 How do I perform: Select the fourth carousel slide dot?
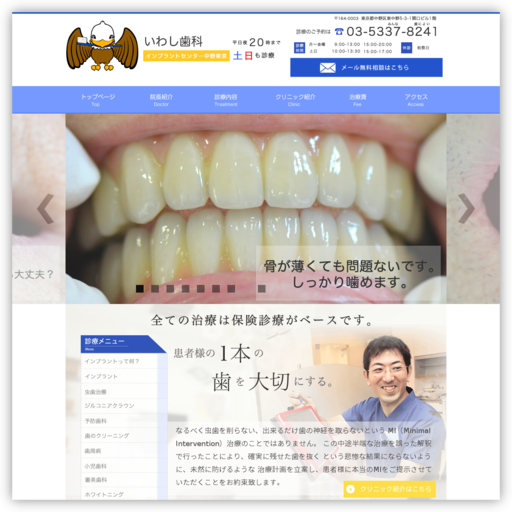(x=186, y=289)
